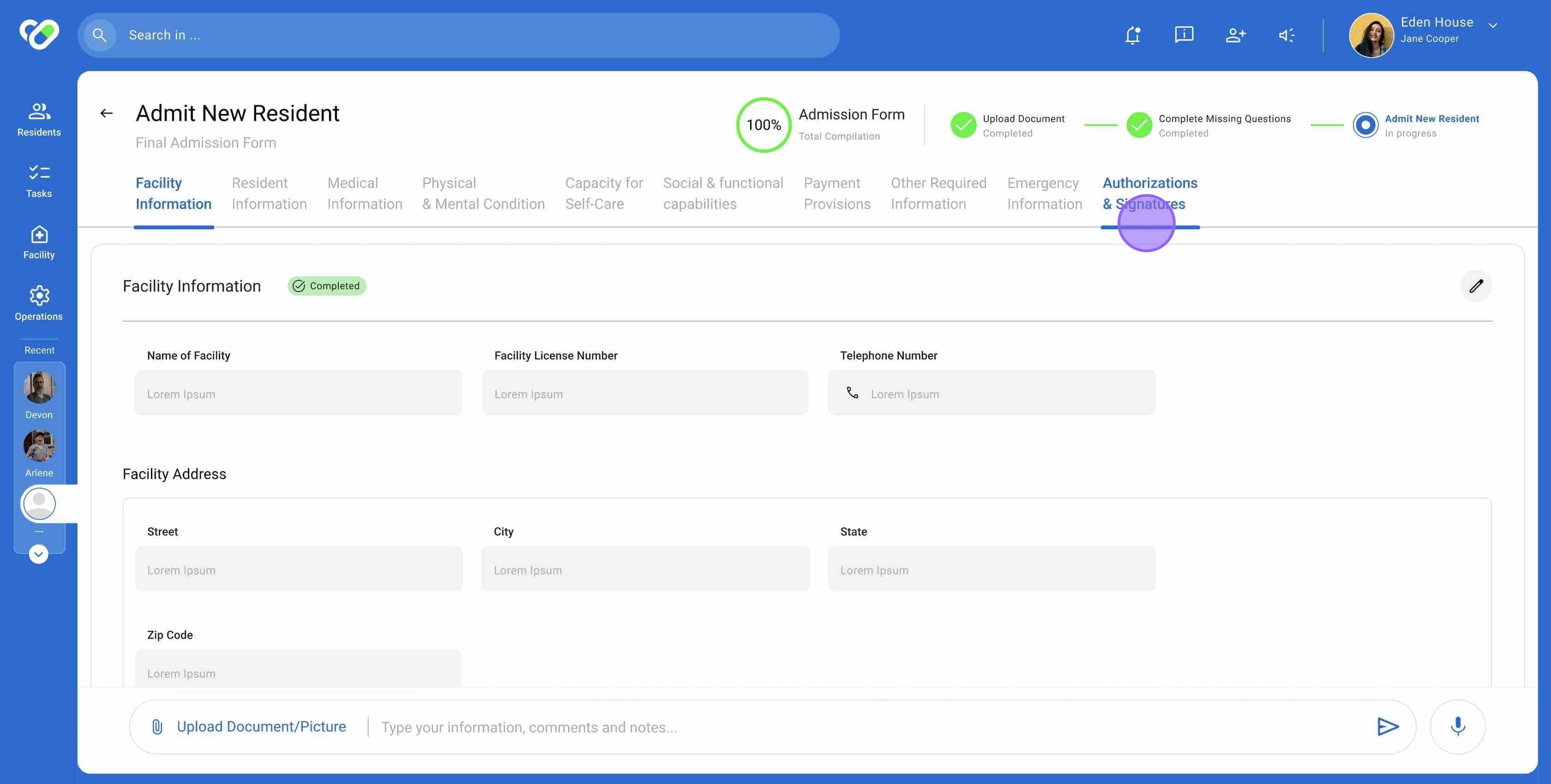
Task: Select recent resident Arlene
Action: [x=39, y=453]
